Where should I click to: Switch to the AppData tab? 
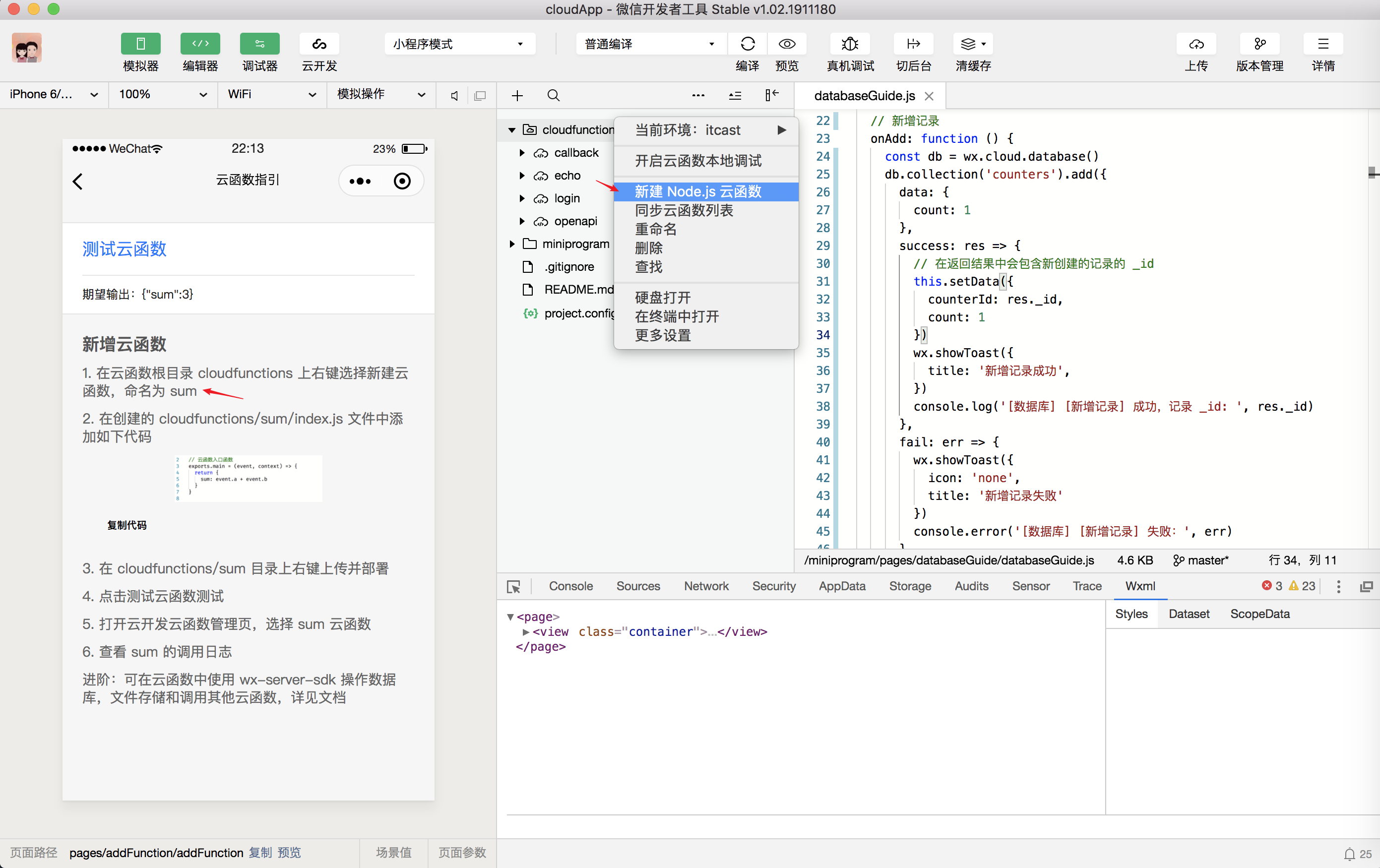pyautogui.click(x=842, y=586)
